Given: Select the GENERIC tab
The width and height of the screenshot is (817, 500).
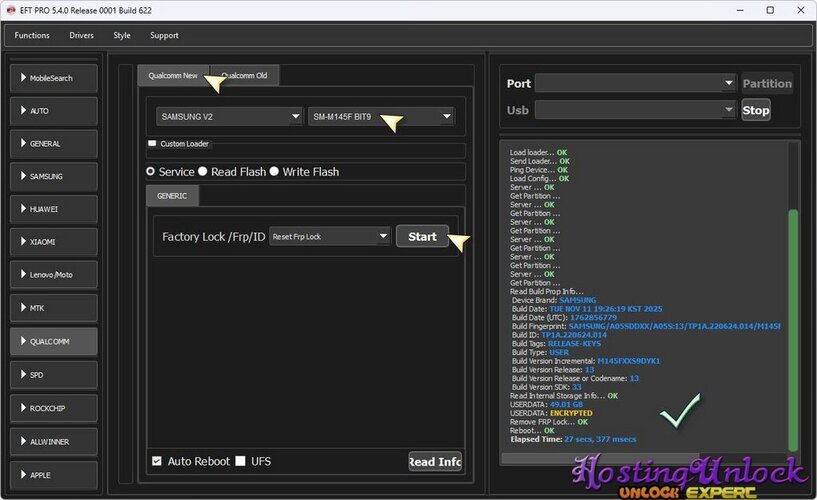Looking at the screenshot, I should (172, 196).
